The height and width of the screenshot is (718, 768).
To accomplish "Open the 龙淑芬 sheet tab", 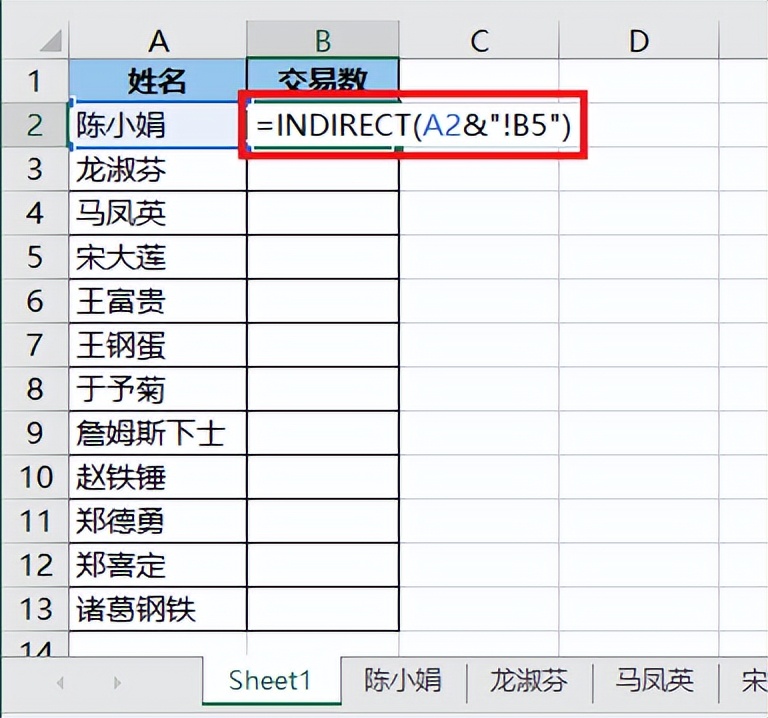I will pyautogui.click(x=529, y=681).
